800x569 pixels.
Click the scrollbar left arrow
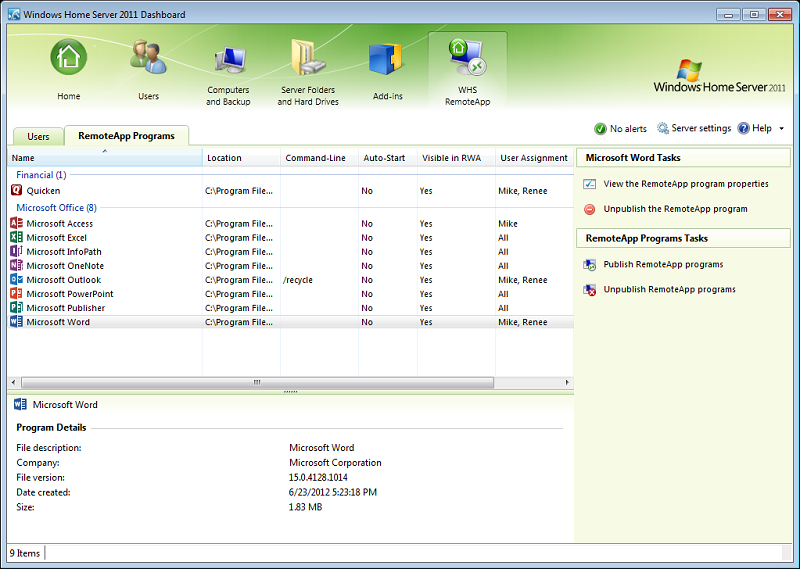click(13, 382)
